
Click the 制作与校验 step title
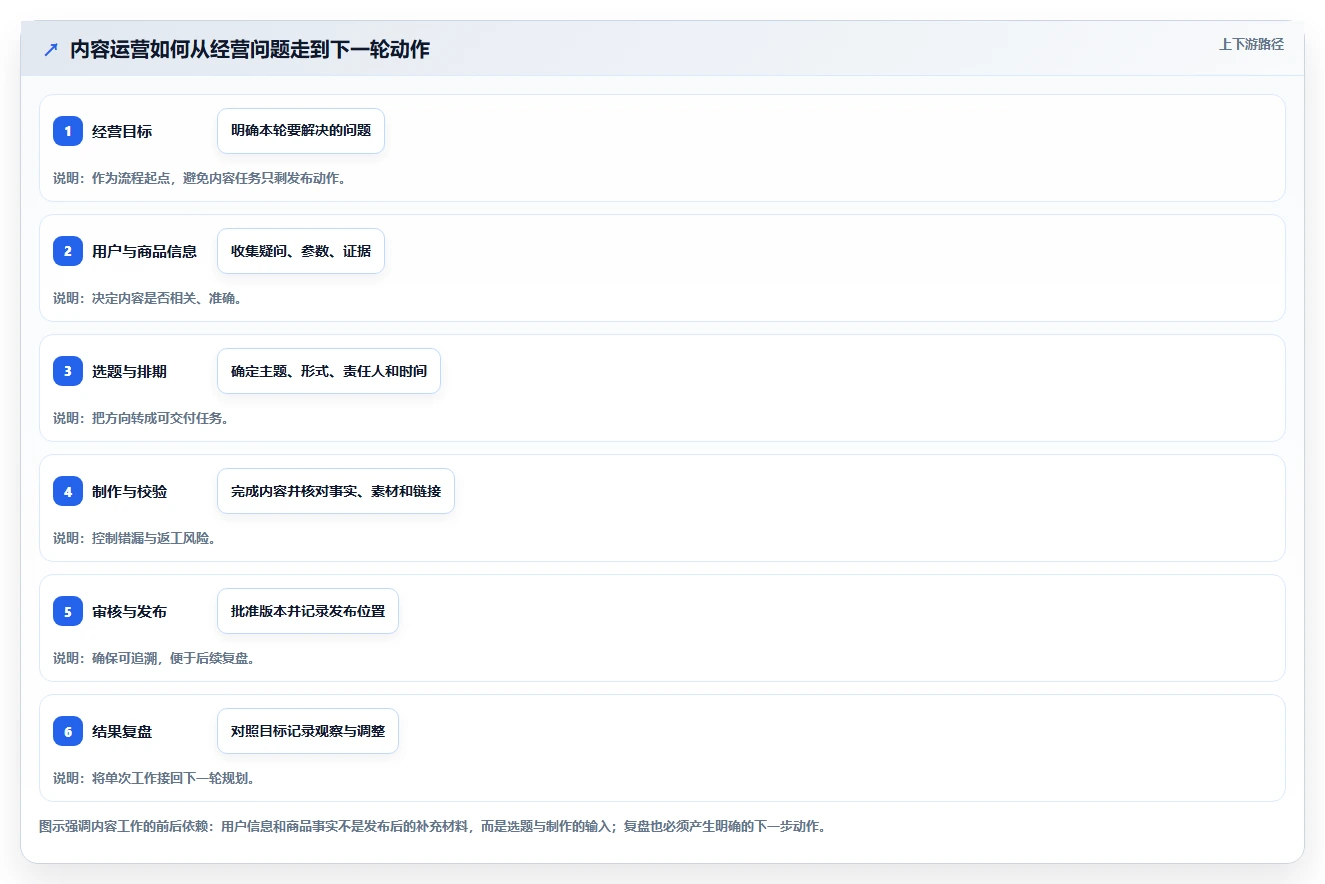129,491
